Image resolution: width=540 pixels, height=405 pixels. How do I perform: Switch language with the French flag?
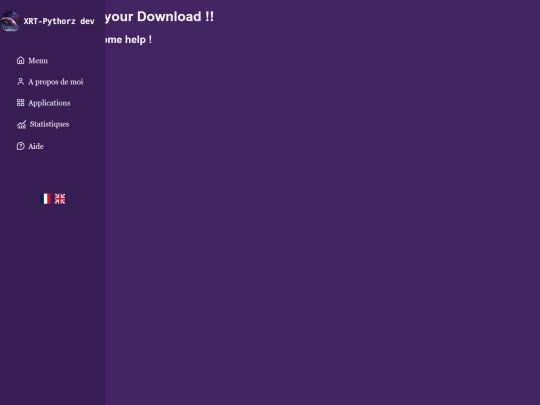pyautogui.click(x=45, y=199)
